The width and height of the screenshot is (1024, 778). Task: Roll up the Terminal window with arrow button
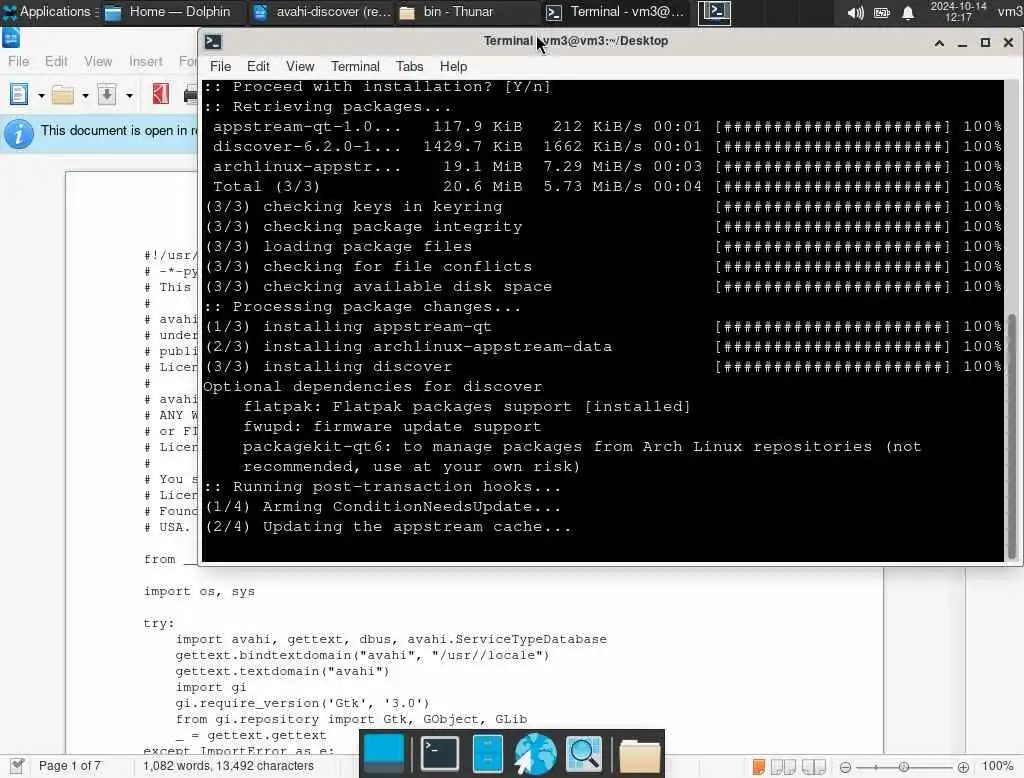coord(939,42)
